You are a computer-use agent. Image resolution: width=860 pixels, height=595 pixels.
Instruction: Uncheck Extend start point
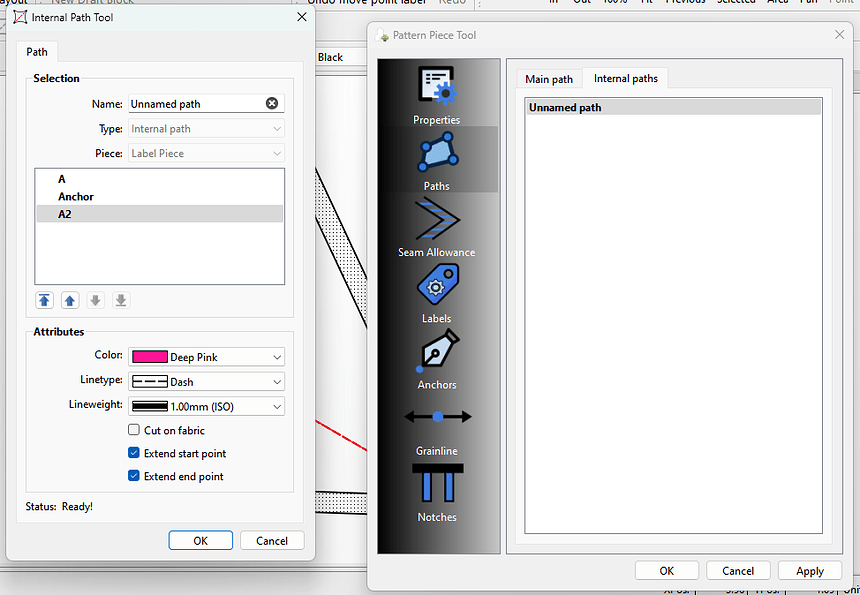pyautogui.click(x=134, y=453)
